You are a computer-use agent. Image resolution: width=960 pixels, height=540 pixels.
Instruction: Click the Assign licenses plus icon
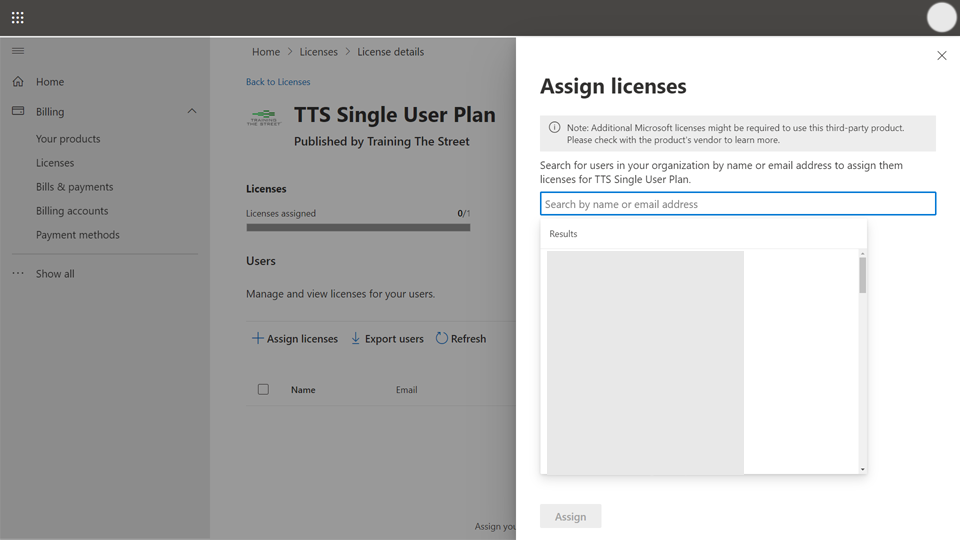(258, 338)
